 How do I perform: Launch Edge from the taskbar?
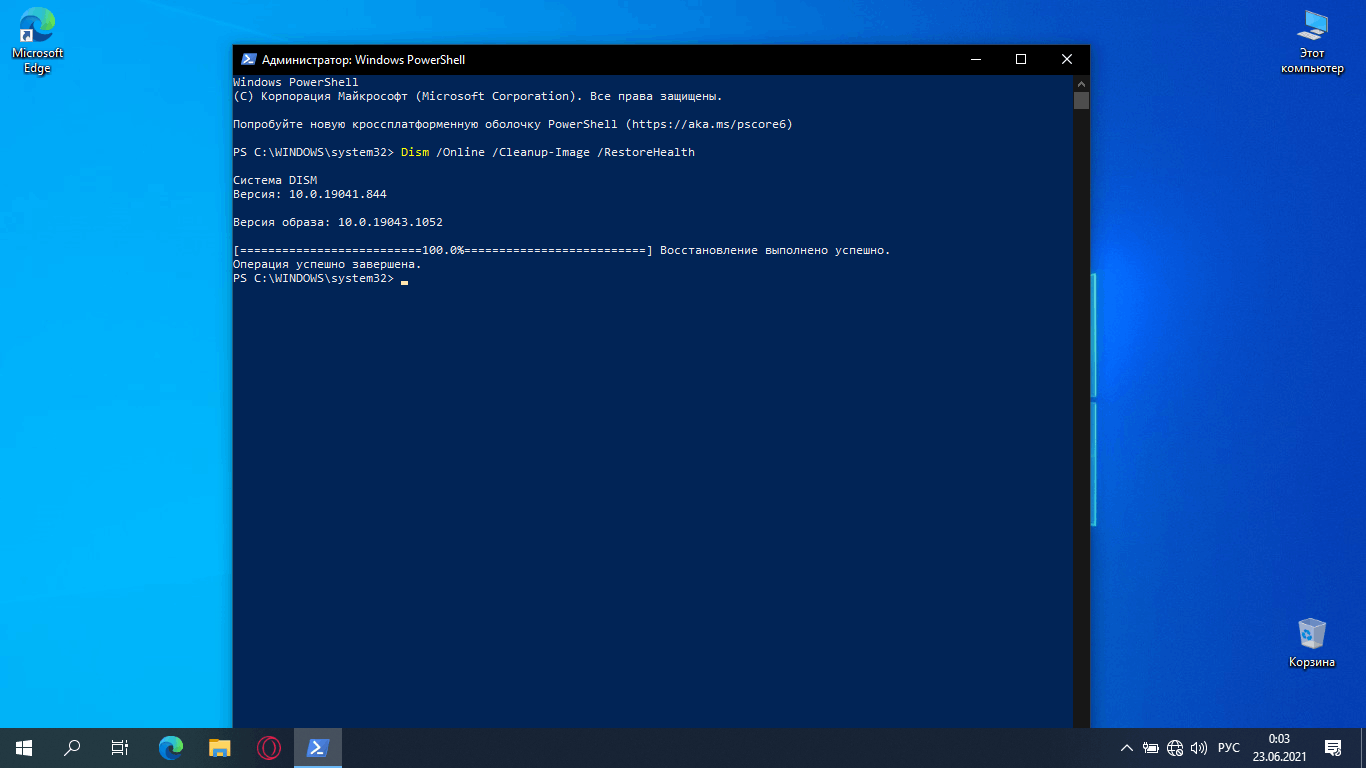171,747
